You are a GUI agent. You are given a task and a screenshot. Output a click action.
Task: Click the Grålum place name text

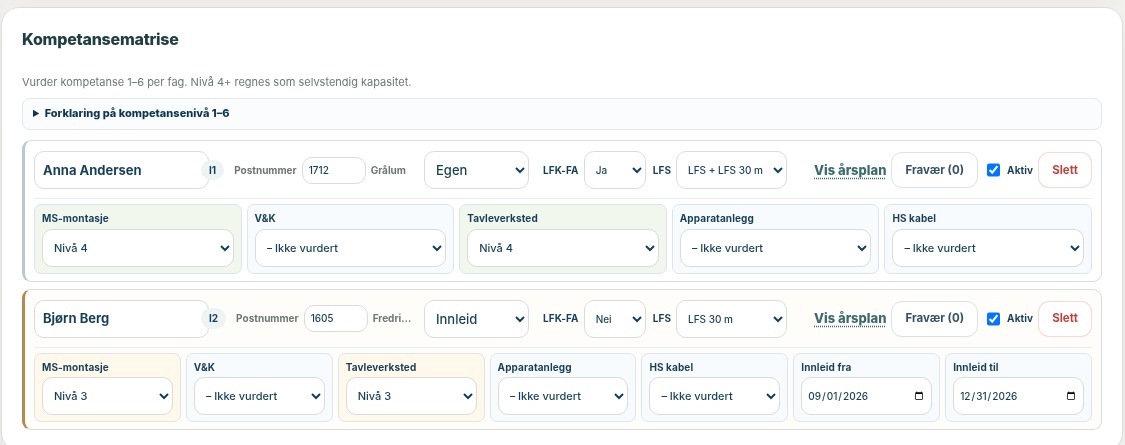tap(388, 171)
